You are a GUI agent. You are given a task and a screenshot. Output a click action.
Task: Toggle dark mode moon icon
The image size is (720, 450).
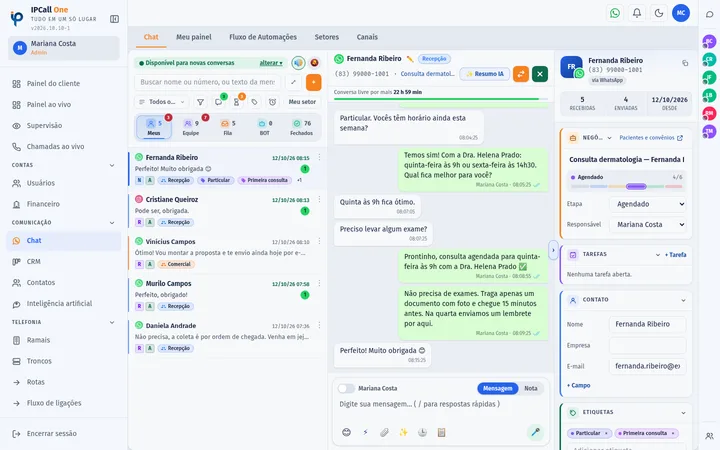(x=659, y=13)
